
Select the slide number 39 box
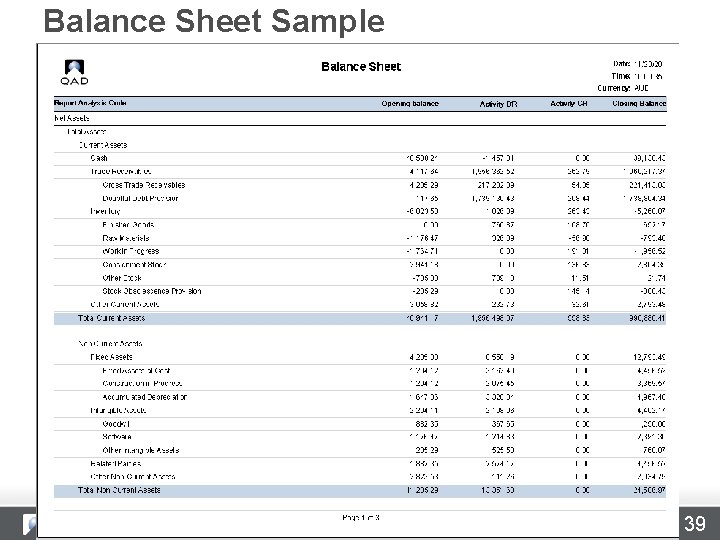point(694,523)
